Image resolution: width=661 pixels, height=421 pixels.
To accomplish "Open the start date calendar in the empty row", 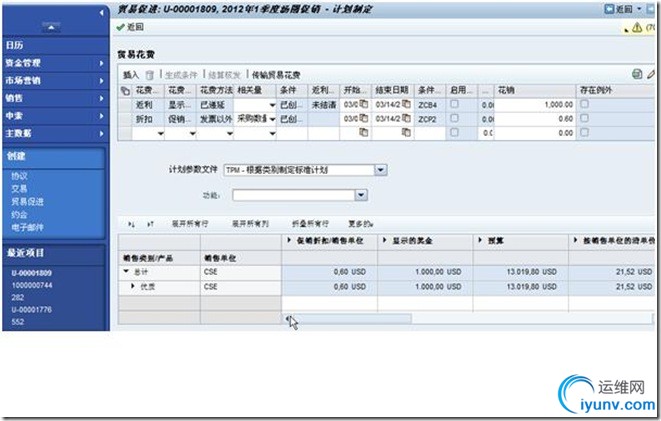I will coord(363,132).
